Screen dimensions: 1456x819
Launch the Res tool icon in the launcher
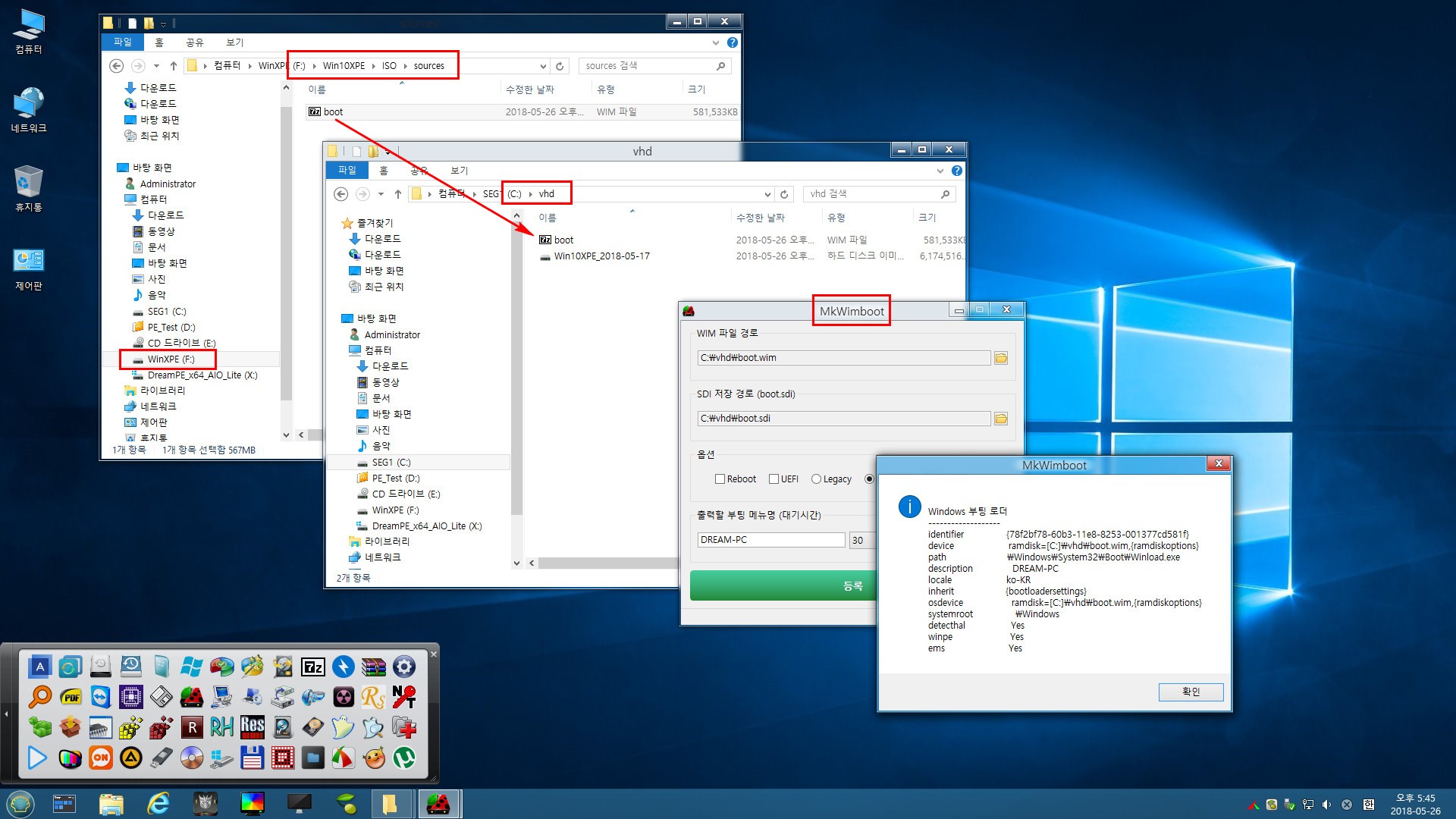coord(253,727)
